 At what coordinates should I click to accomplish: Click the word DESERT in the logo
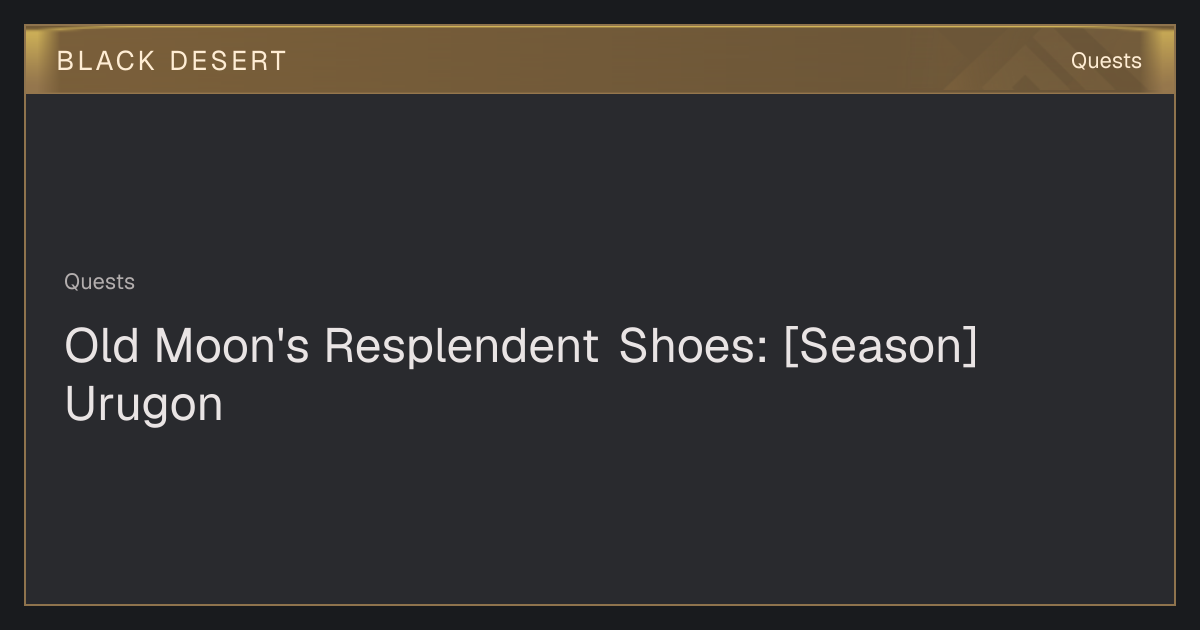228,61
